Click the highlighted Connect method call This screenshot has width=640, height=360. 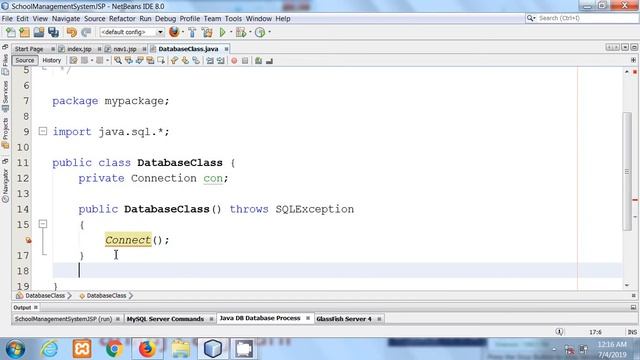tap(128, 240)
